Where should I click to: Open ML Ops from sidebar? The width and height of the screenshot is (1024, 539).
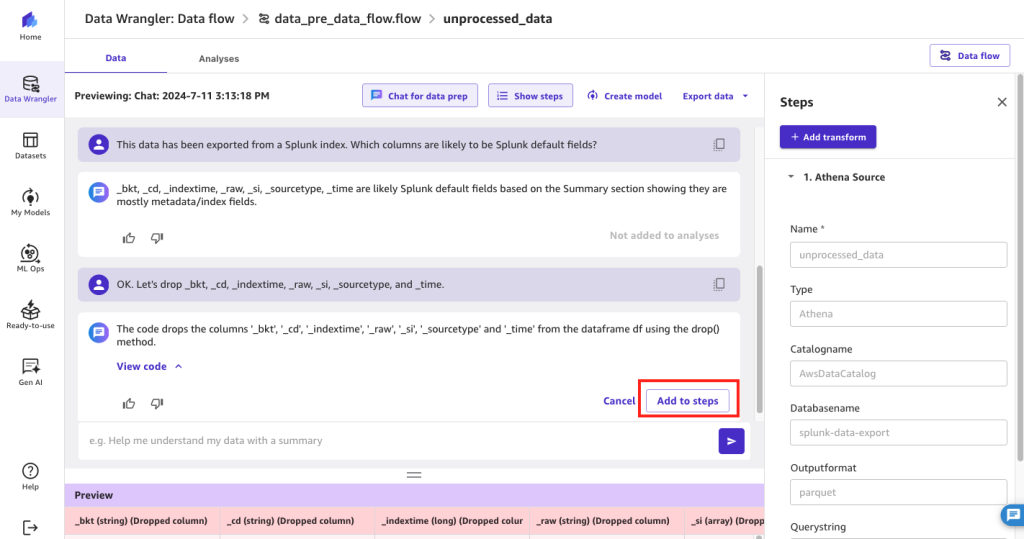[x=30, y=259]
